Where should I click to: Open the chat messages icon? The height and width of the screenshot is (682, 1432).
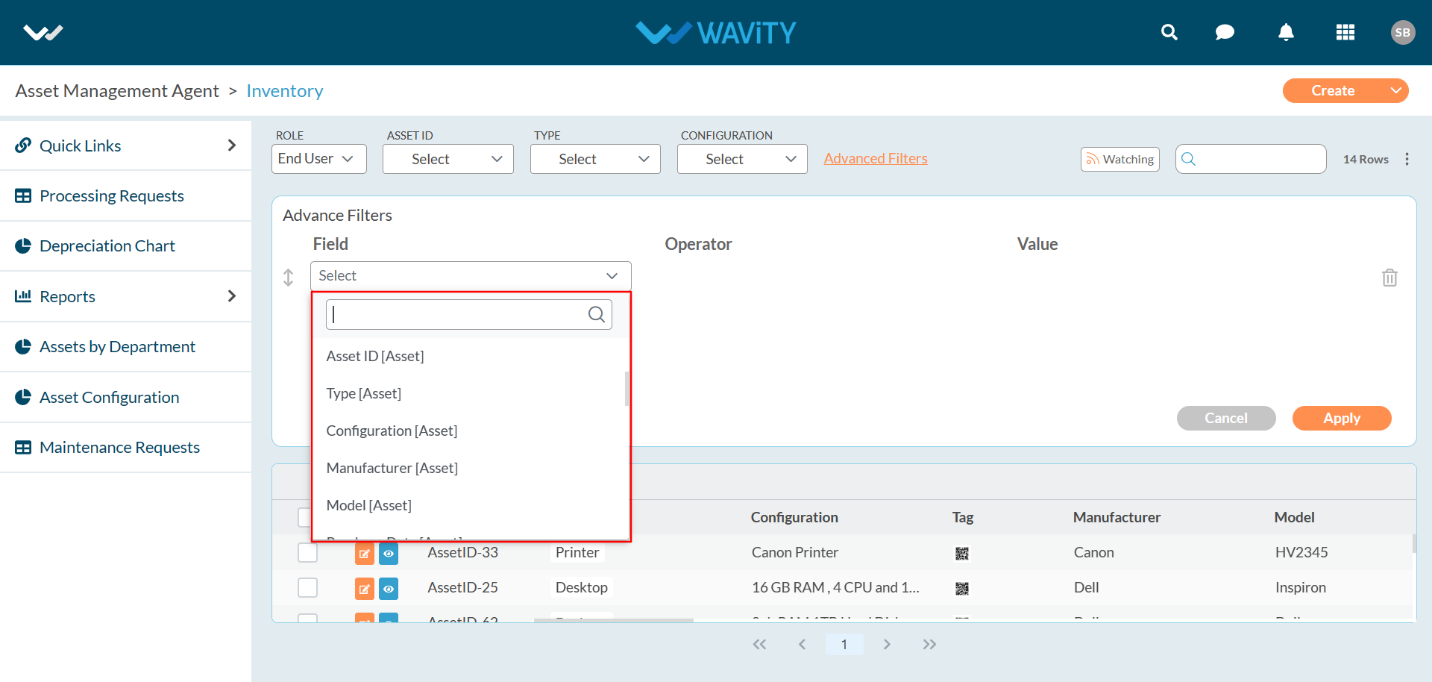coord(1225,32)
